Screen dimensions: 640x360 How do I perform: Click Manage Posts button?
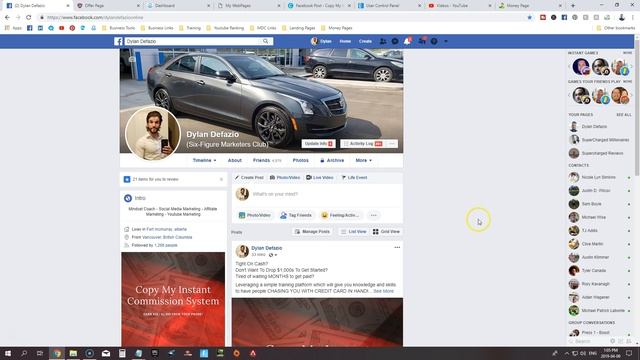coord(312,231)
